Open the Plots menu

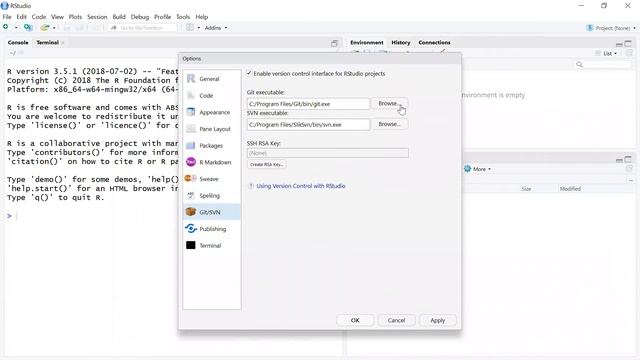click(x=75, y=17)
